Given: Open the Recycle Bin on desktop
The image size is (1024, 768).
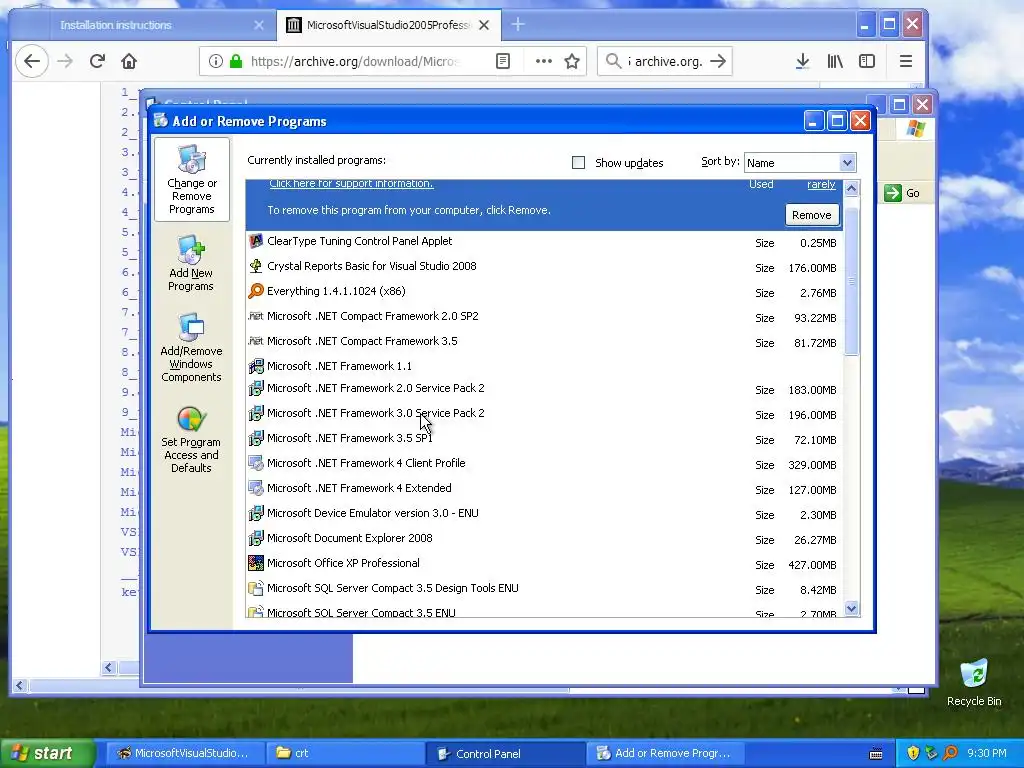Looking at the screenshot, I should click(974, 682).
